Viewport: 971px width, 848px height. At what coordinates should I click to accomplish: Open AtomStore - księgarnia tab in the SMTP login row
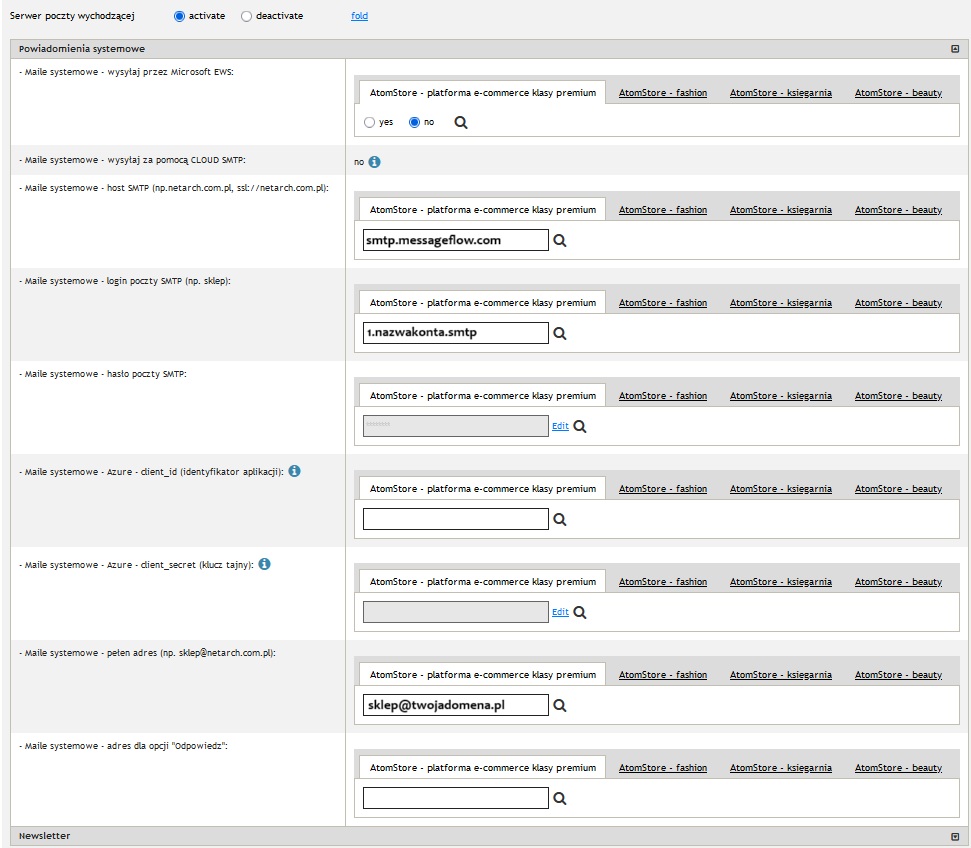(780, 303)
